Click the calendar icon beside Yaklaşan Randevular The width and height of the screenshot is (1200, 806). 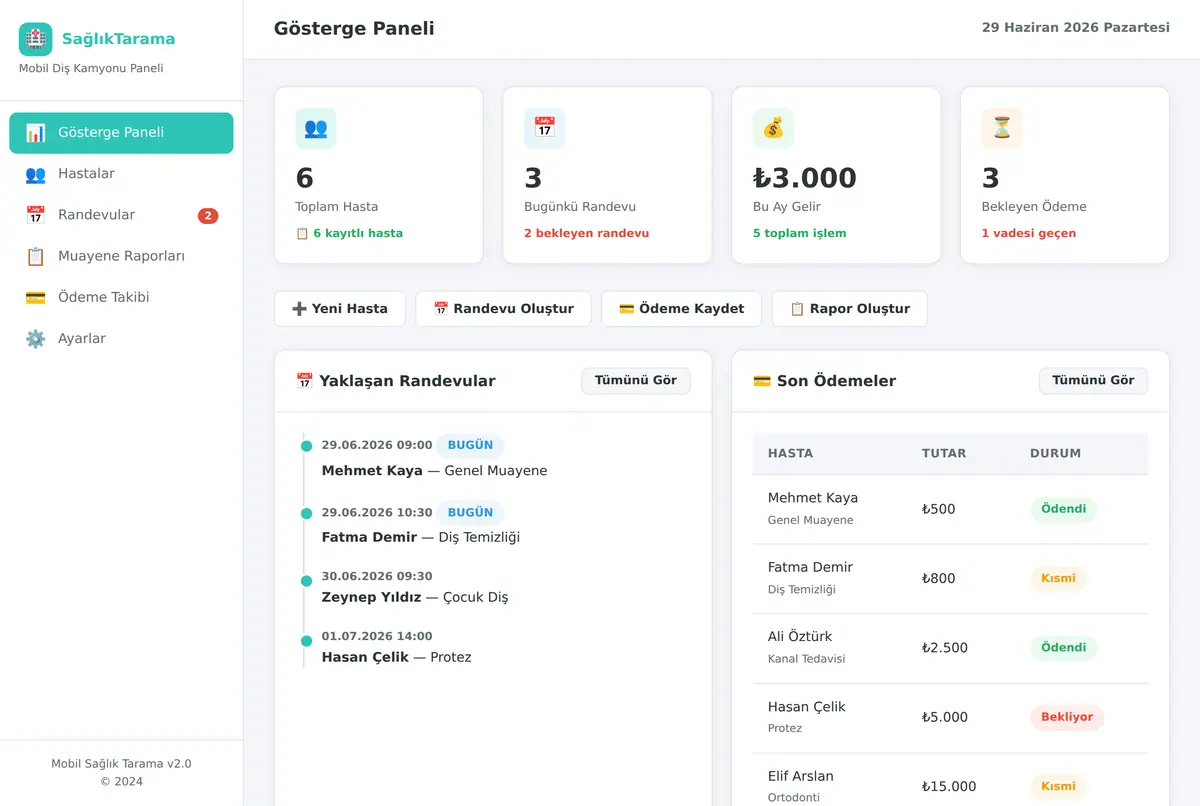coord(305,381)
